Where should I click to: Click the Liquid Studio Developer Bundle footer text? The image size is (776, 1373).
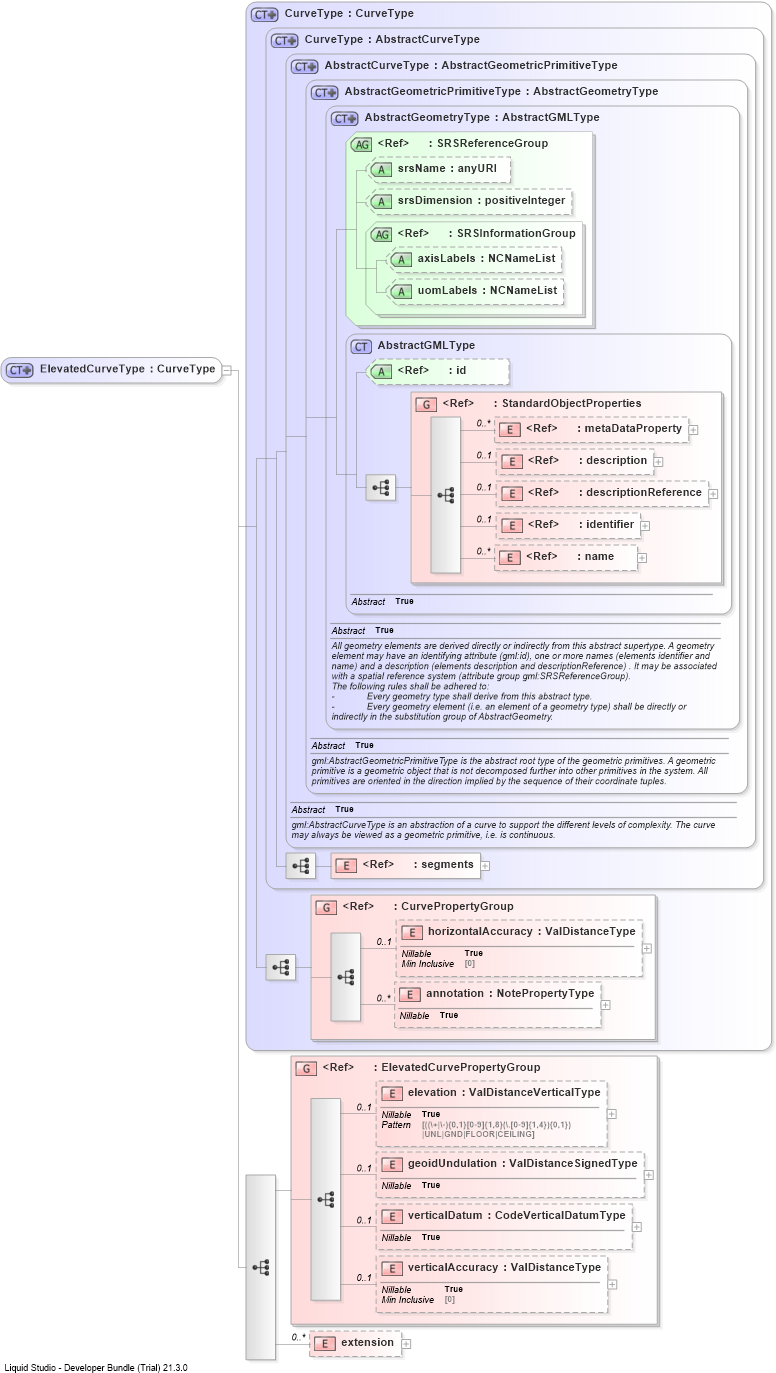[96, 1367]
